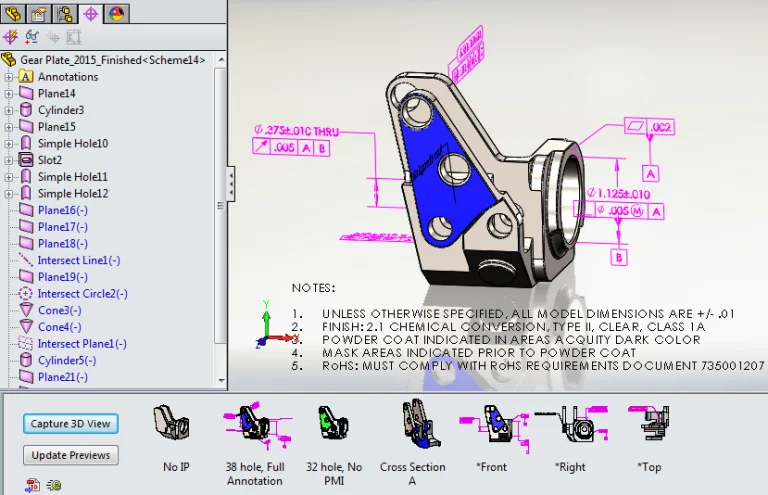Click the Annotations folder icon
Screen dimensions: 768x495
[x=26, y=77]
